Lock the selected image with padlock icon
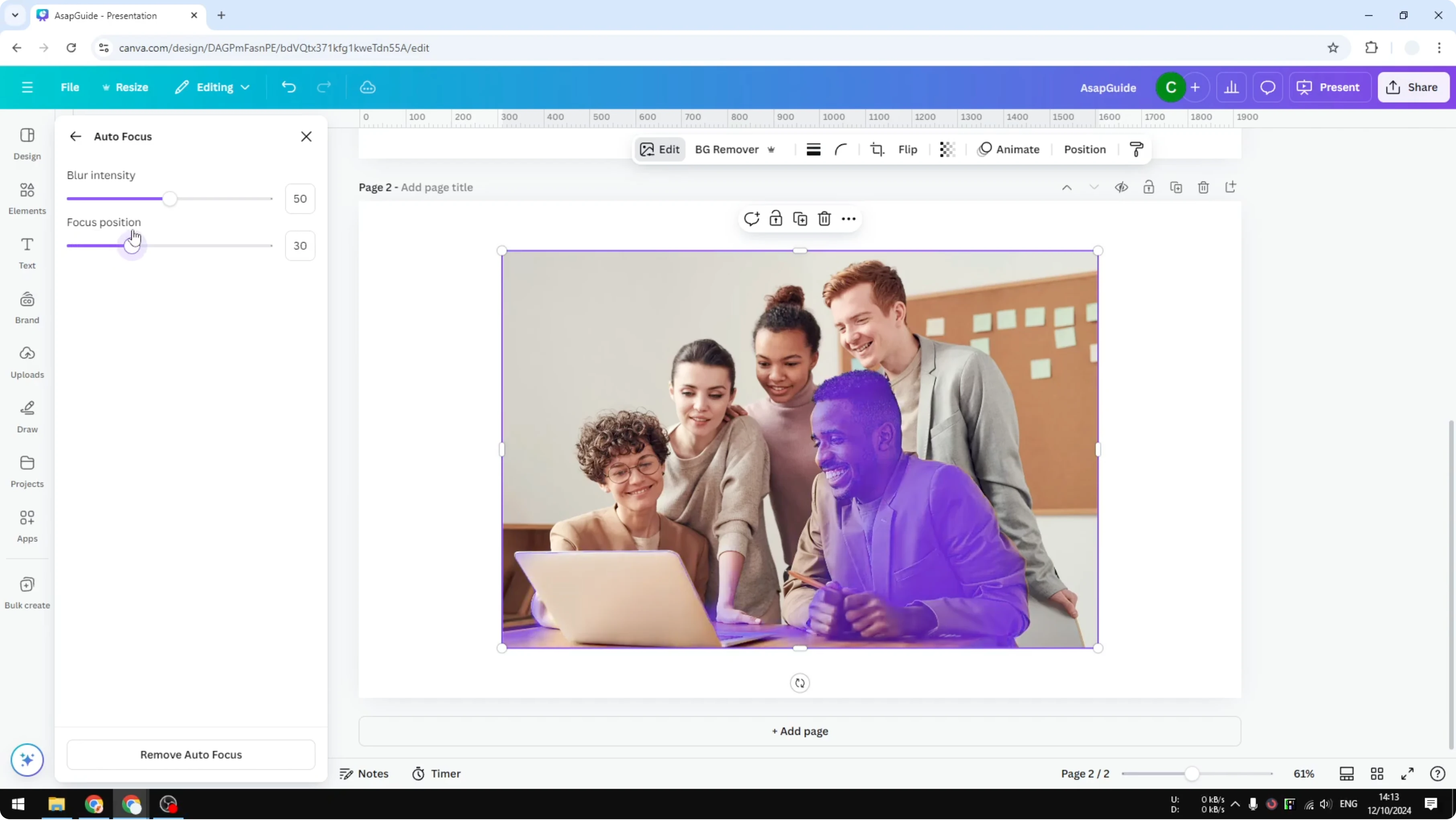This screenshot has width=1456, height=820. point(775,218)
